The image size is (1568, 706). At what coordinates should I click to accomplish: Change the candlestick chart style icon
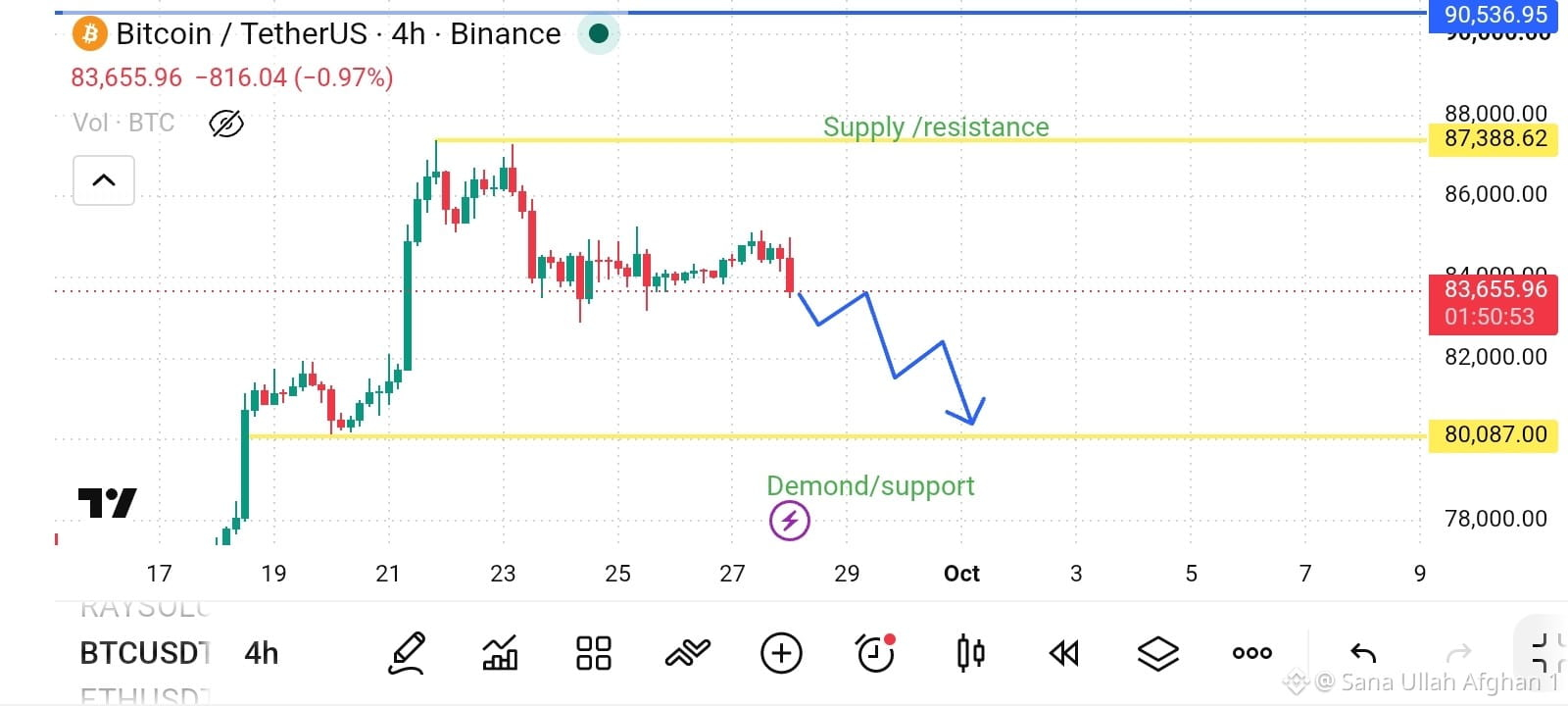point(970,653)
